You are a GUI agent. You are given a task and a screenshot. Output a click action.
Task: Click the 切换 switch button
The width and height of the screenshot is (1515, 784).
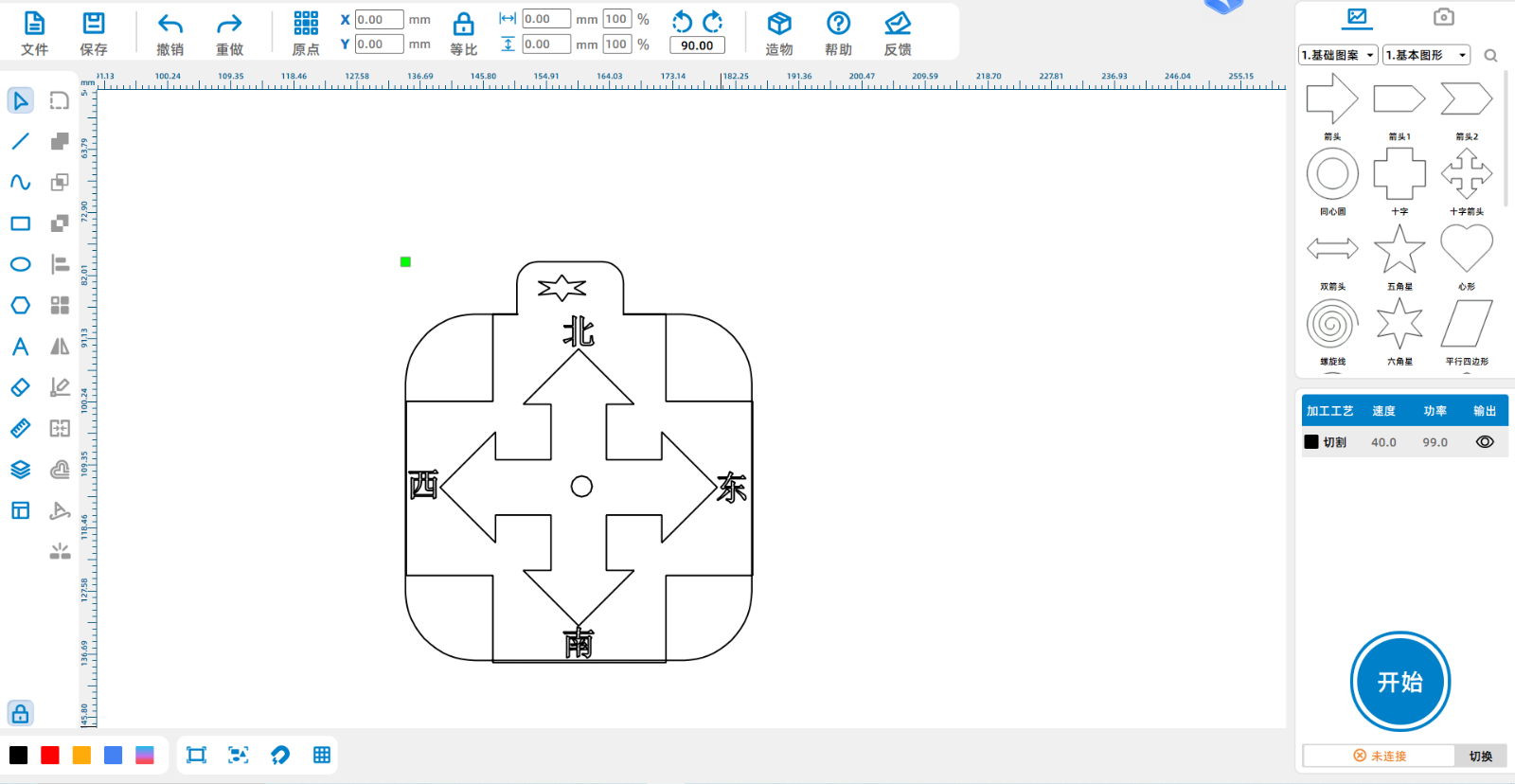1480,756
